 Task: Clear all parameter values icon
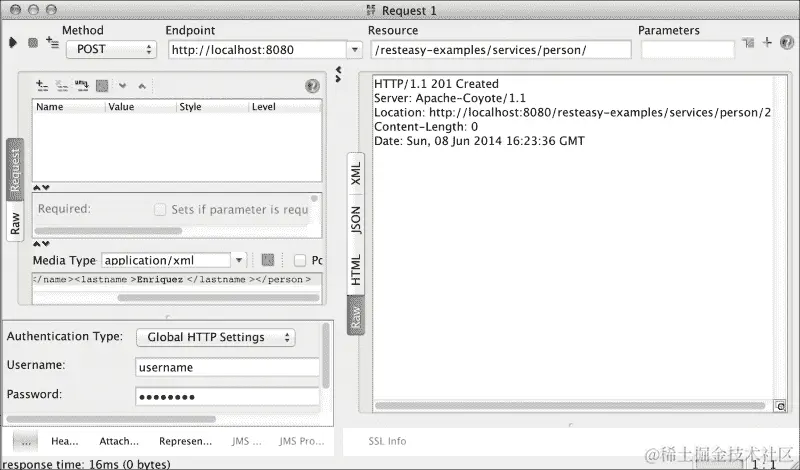click(x=102, y=85)
